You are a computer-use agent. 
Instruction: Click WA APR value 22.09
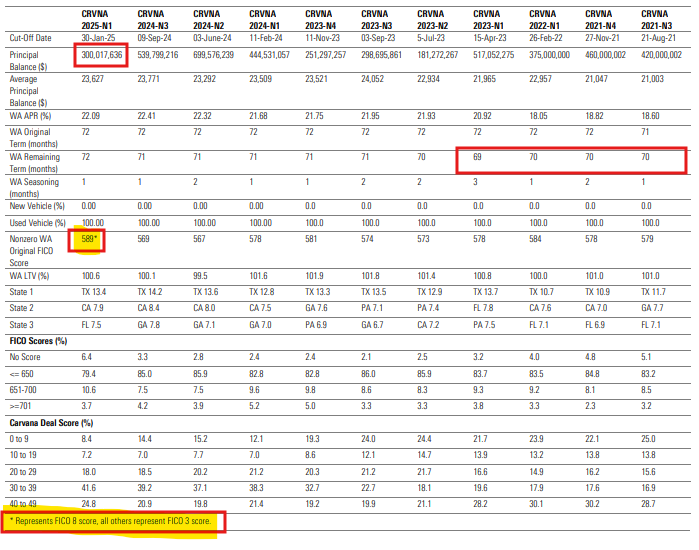tap(90, 116)
